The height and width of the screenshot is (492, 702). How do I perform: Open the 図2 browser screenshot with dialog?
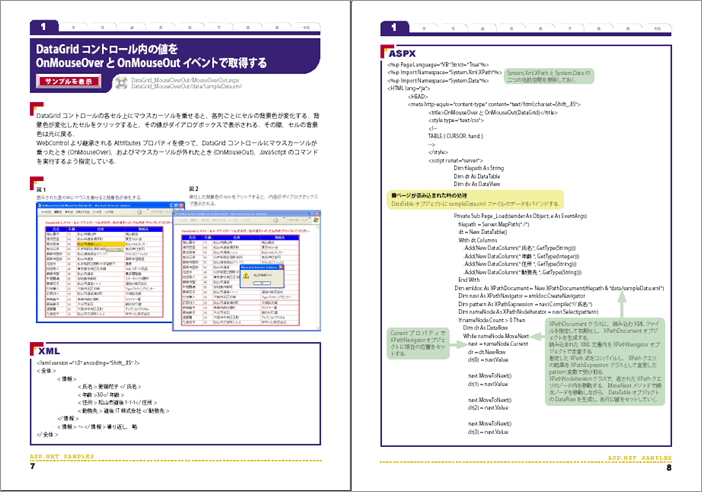247,270
